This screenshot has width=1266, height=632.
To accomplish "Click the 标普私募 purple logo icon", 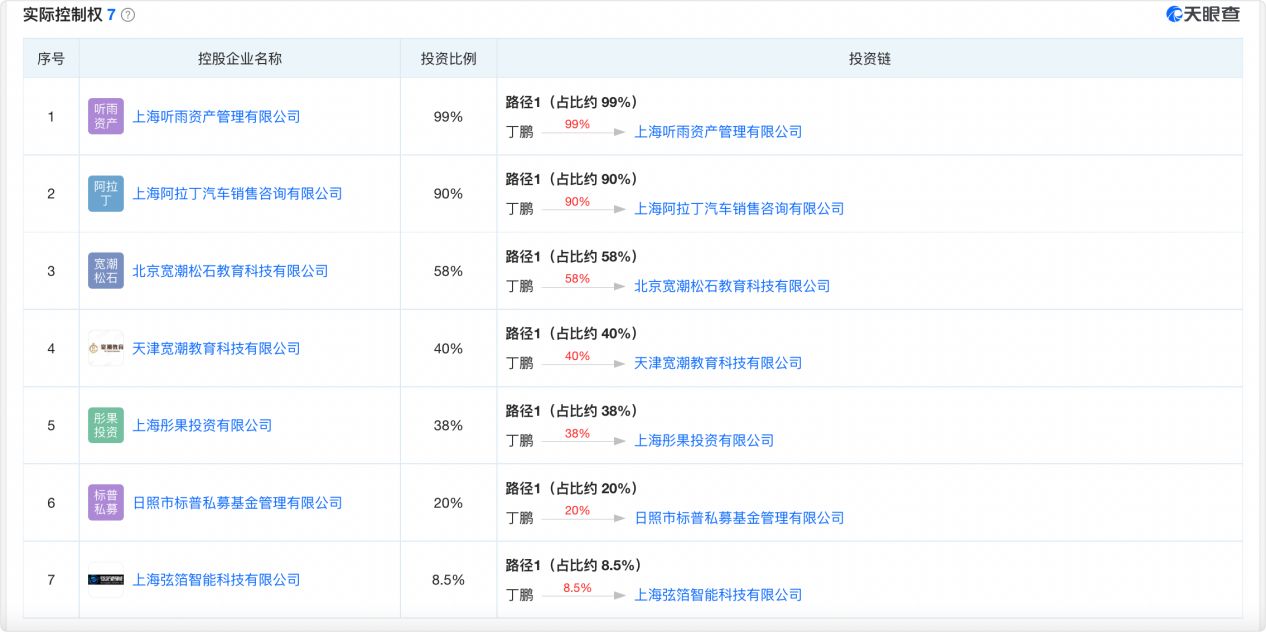I will pyautogui.click(x=105, y=502).
